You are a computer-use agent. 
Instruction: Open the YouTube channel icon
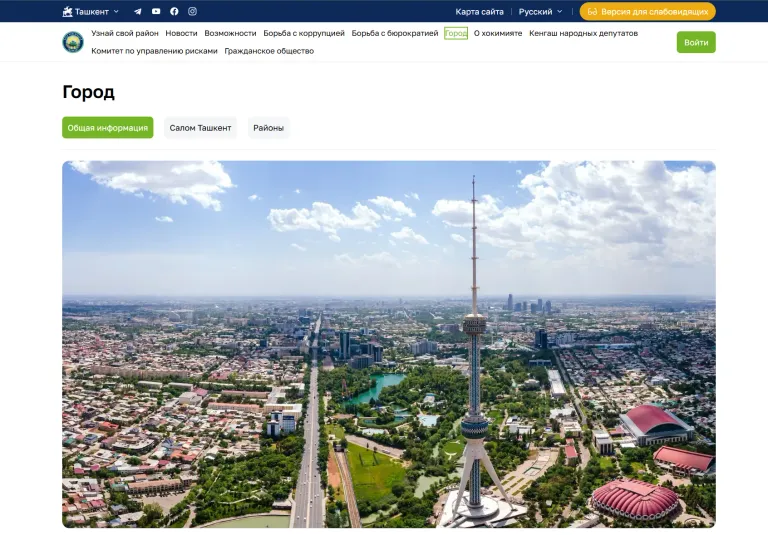(x=156, y=11)
